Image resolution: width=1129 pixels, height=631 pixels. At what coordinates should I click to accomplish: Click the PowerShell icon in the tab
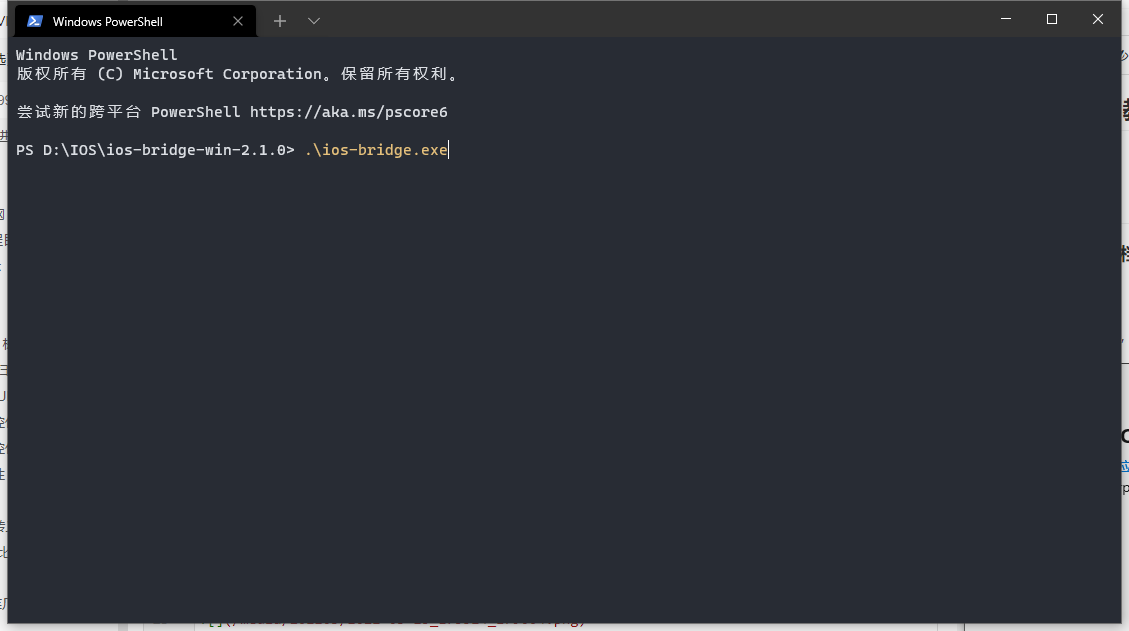pyautogui.click(x=35, y=22)
